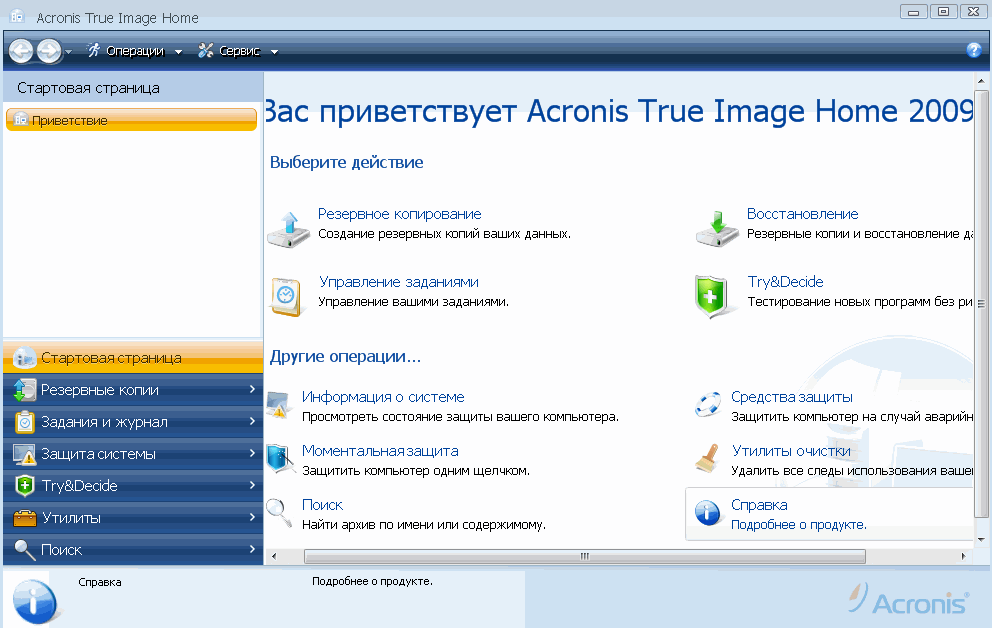Click the horizontal scrollbar left arrow
The image size is (992, 628).
tap(274, 557)
